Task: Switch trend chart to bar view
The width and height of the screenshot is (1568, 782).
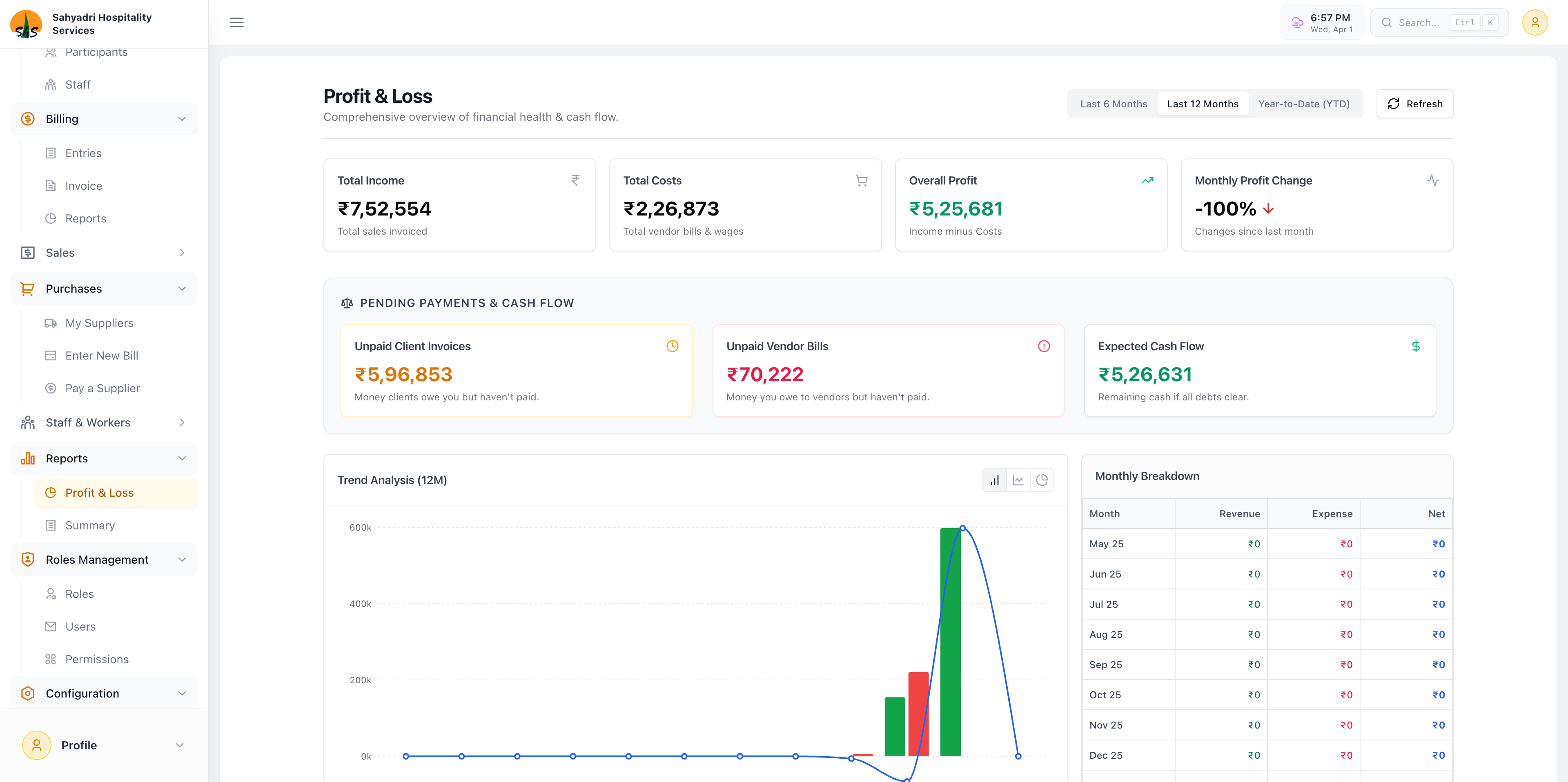Action: click(x=995, y=480)
